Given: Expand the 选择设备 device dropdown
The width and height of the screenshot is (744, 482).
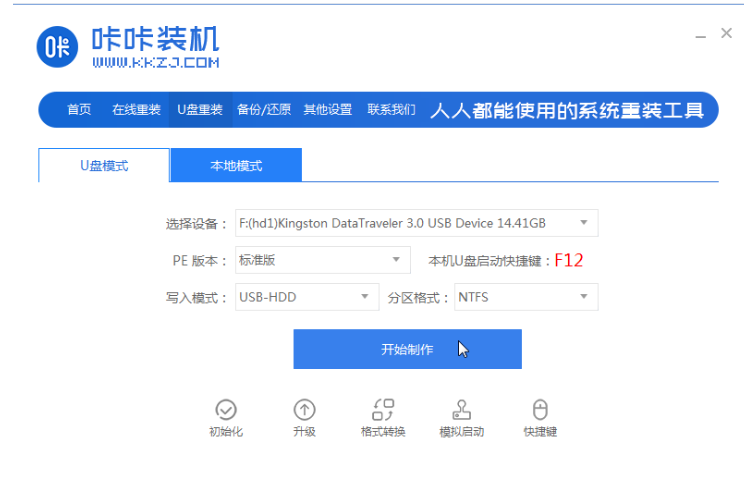Looking at the screenshot, I should coord(583,223).
